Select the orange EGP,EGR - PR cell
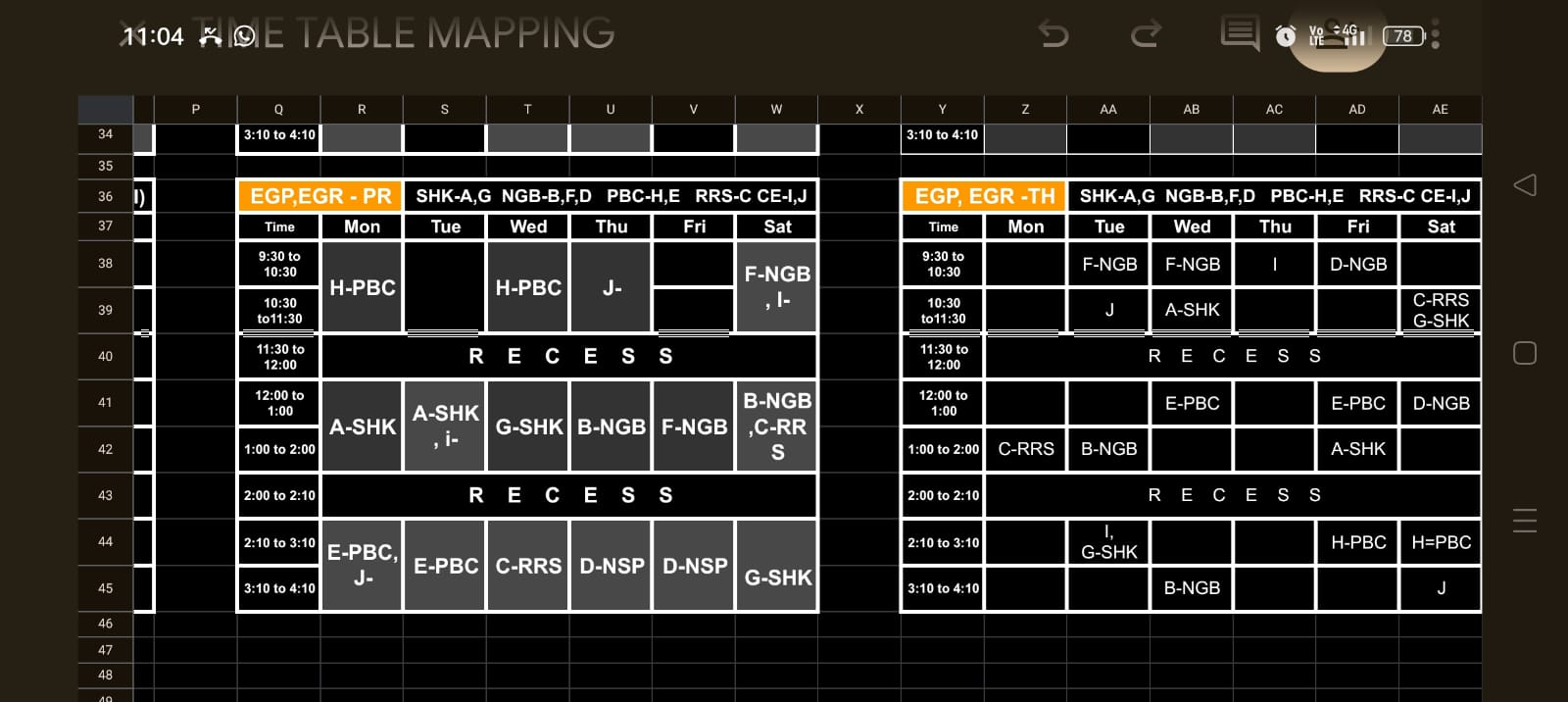Viewport: 1568px width, 702px height. [x=320, y=196]
